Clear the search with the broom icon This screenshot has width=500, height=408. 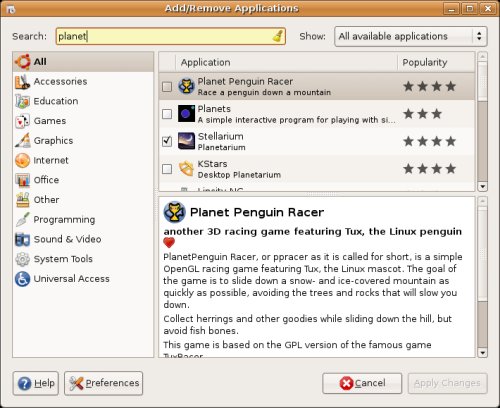(278, 36)
